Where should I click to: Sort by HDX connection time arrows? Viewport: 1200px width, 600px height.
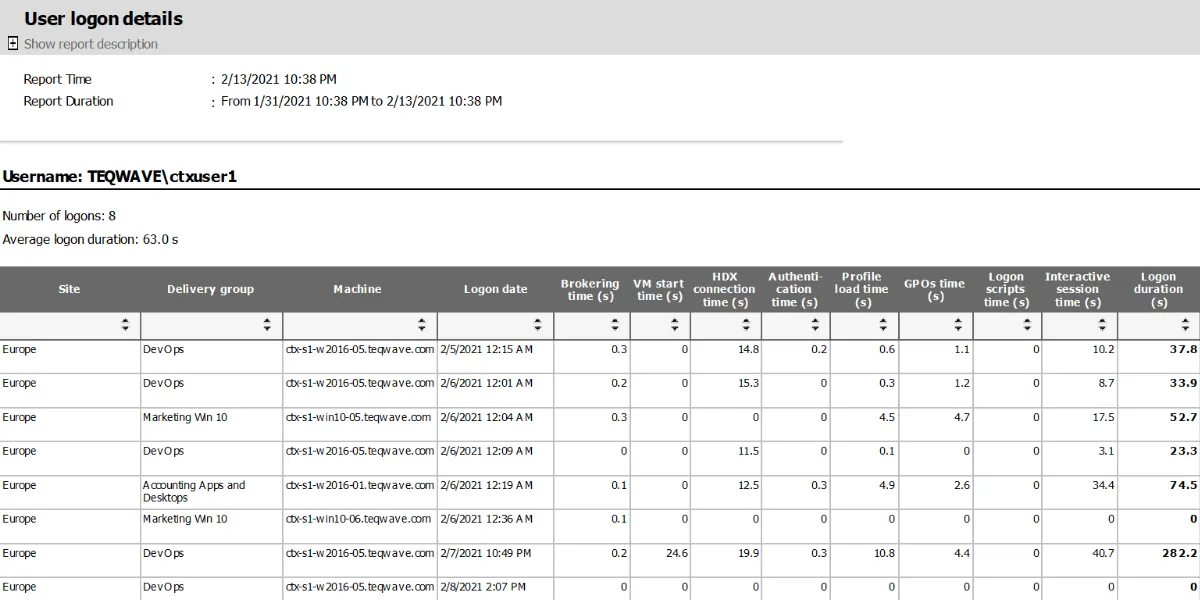[x=745, y=325]
